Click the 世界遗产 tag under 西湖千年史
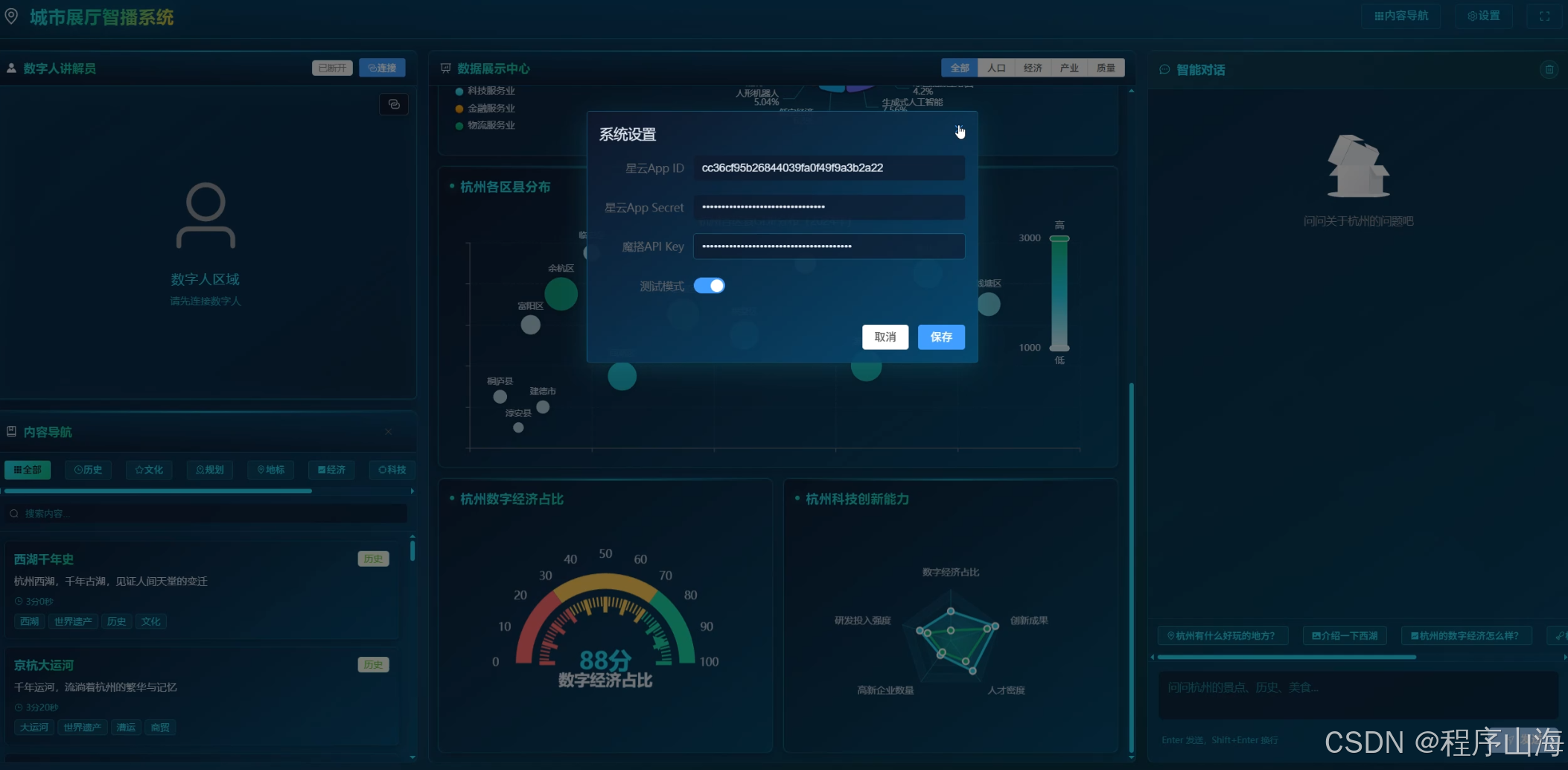This screenshot has width=1568, height=770. (73, 622)
